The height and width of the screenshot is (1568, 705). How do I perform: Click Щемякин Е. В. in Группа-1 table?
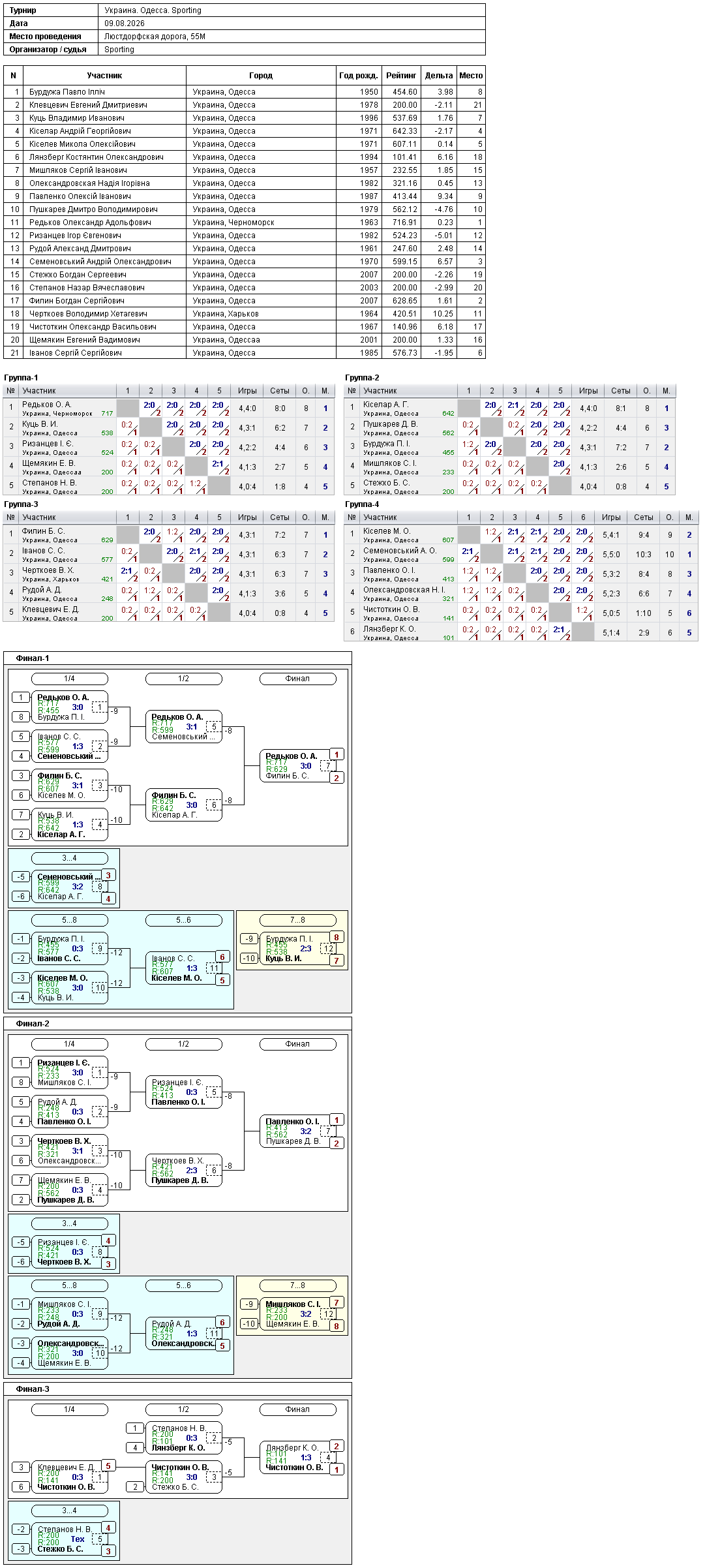tap(48, 463)
